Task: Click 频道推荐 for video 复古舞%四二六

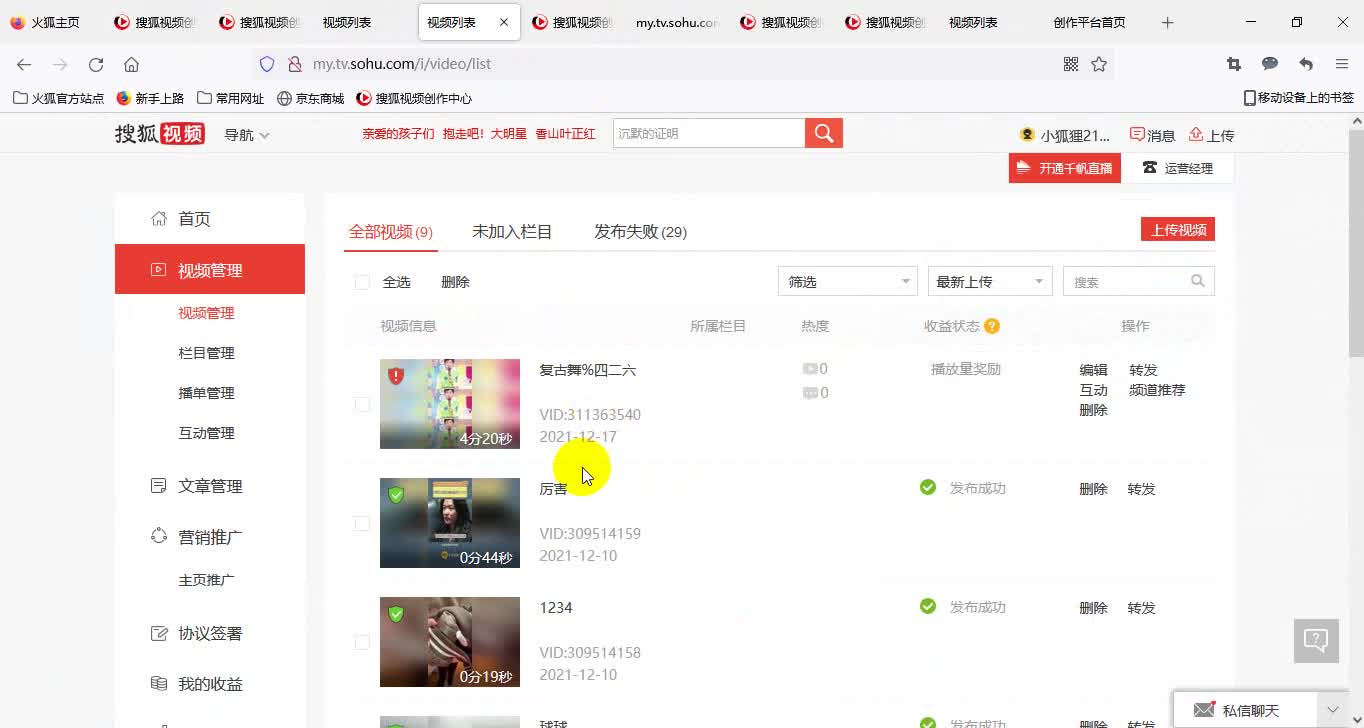Action: (x=1157, y=390)
